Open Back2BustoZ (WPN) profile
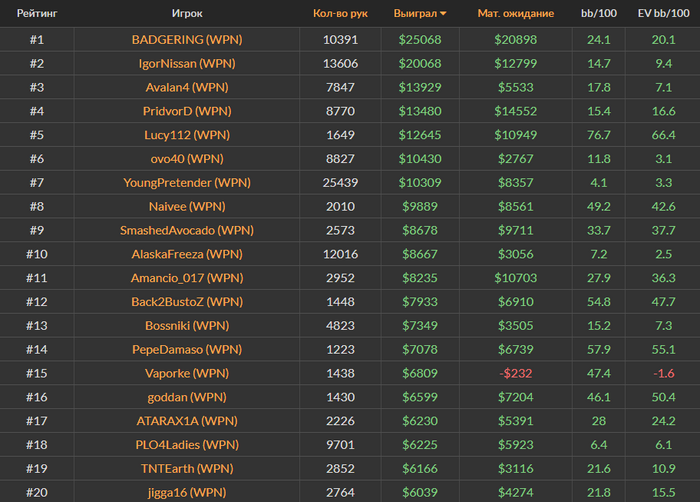 pyautogui.click(x=187, y=301)
